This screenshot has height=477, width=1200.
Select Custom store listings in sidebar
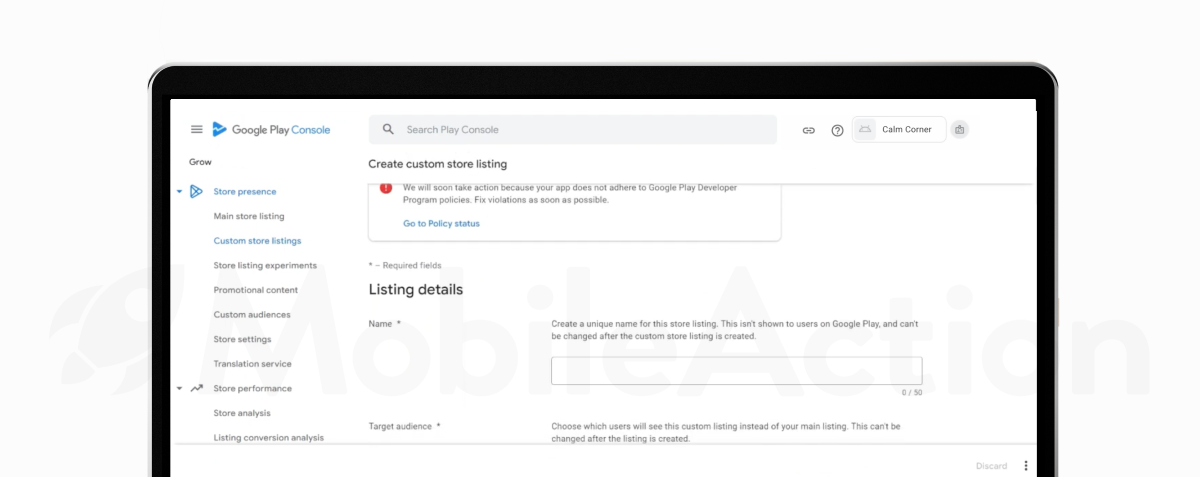tap(257, 241)
